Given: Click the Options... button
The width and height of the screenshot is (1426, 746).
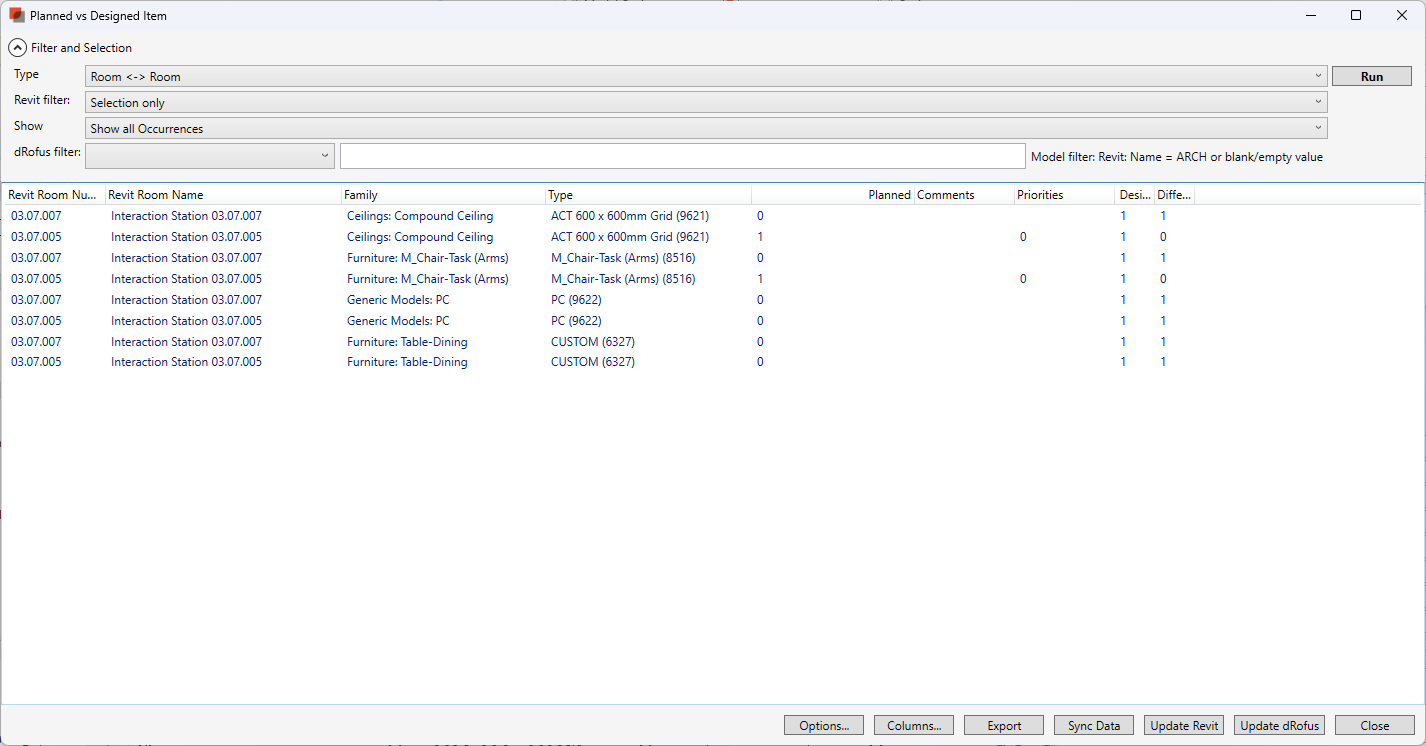Looking at the screenshot, I should 824,725.
